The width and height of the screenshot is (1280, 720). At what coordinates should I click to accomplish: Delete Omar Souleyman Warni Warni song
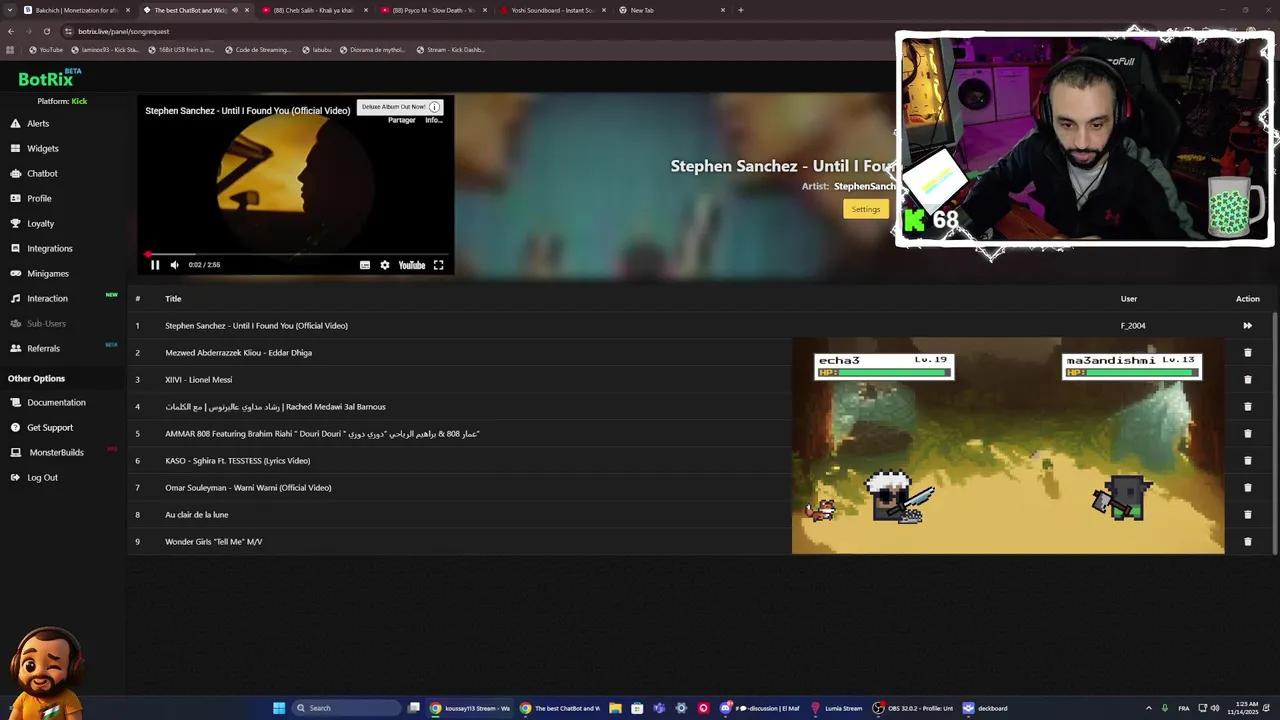pyautogui.click(x=1247, y=487)
